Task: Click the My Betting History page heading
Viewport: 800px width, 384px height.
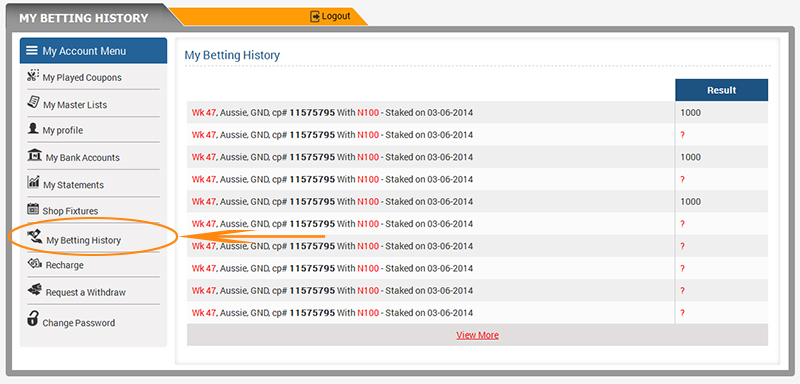Action: (232, 55)
